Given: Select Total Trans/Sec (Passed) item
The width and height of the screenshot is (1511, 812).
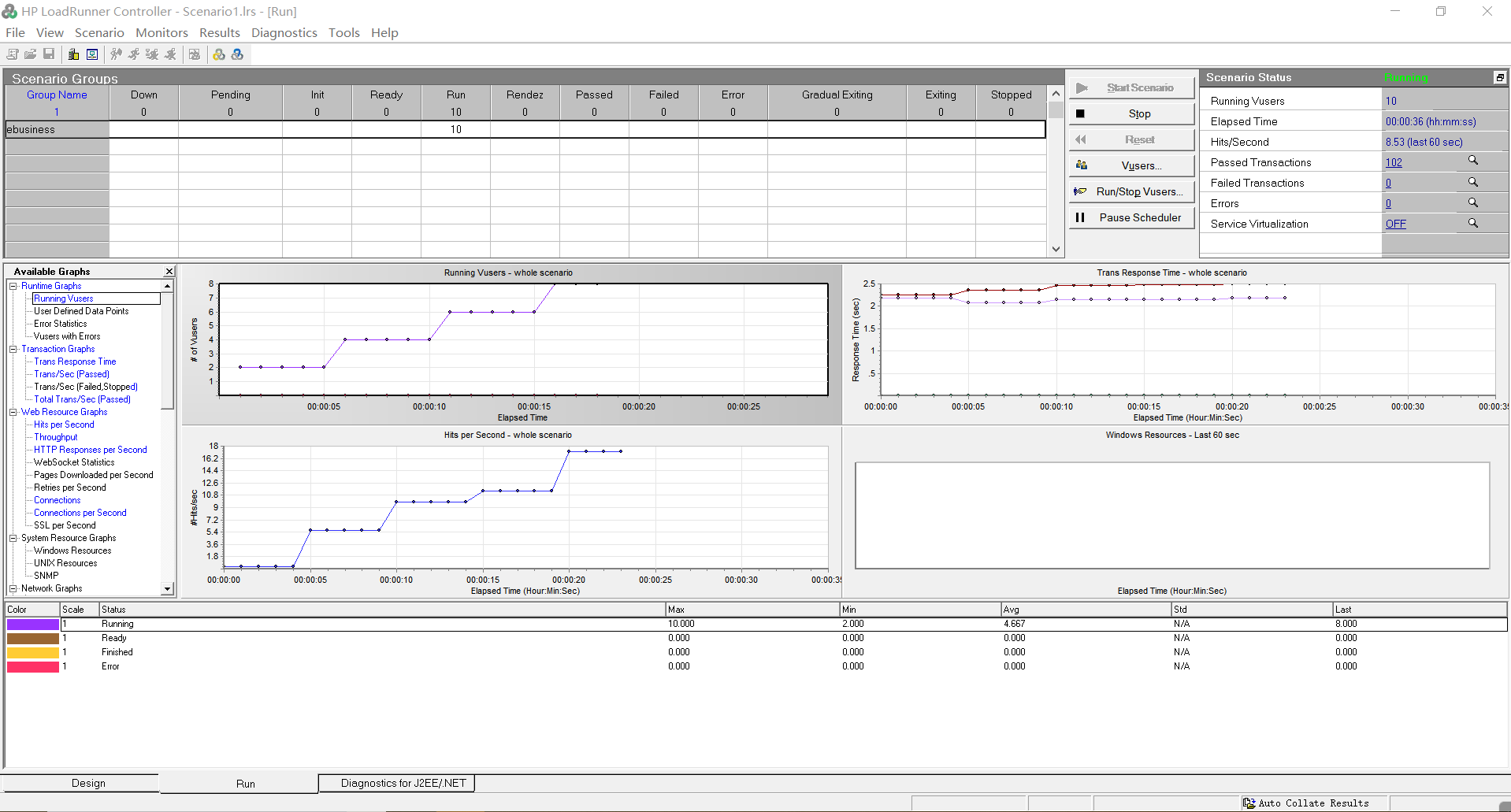Looking at the screenshot, I should coord(82,399).
